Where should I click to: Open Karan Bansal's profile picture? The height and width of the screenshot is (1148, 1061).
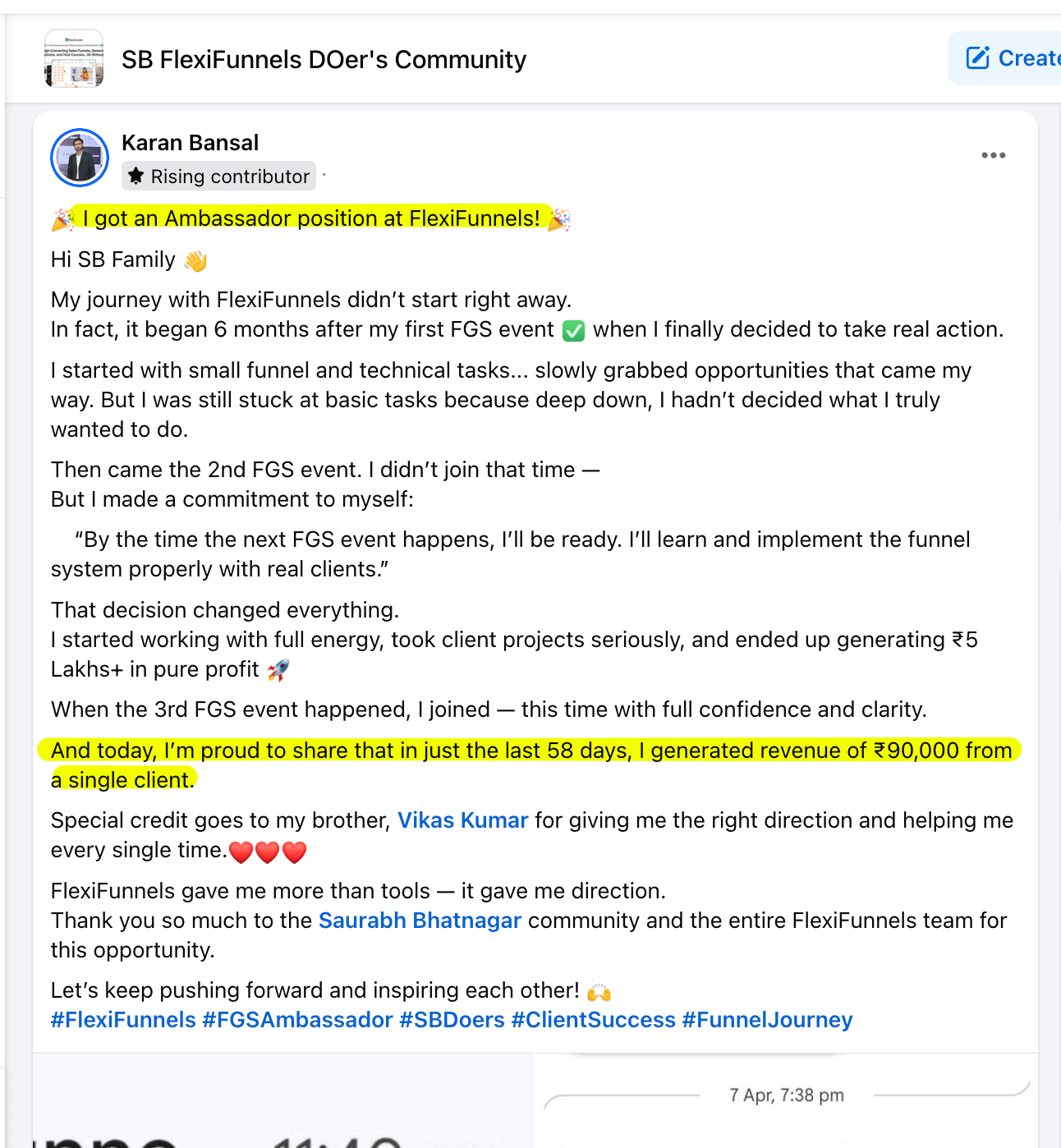[80, 158]
